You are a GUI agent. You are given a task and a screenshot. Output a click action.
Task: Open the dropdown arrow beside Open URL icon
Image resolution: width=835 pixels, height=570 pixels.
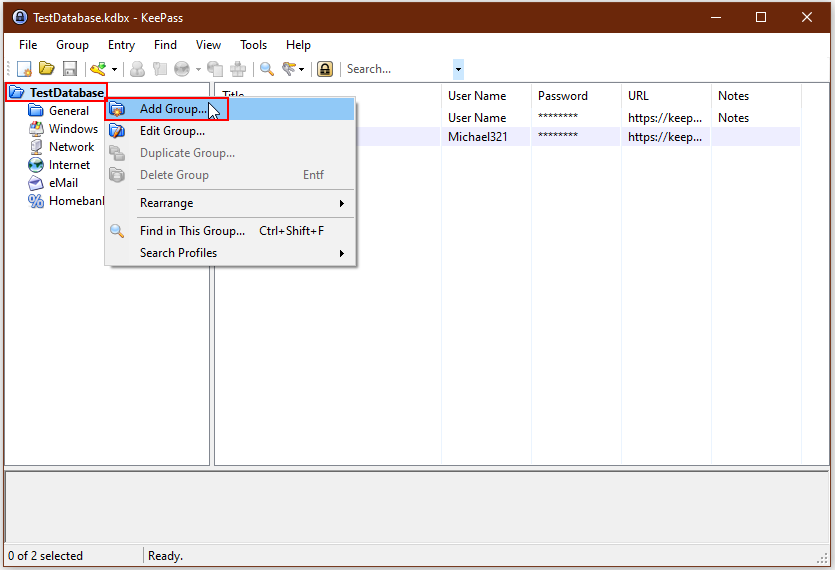pos(198,69)
